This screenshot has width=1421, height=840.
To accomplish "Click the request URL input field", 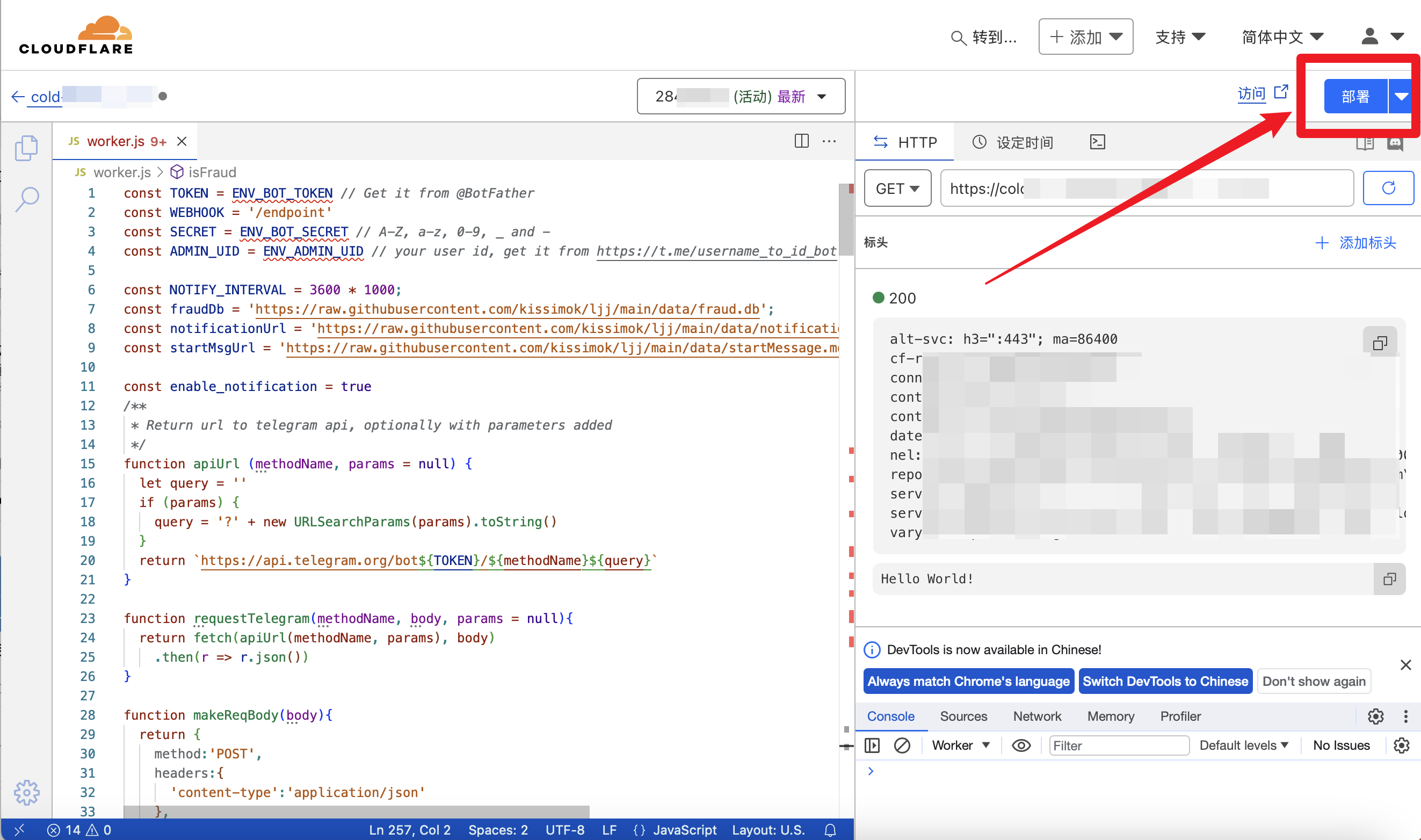I will (1147, 188).
